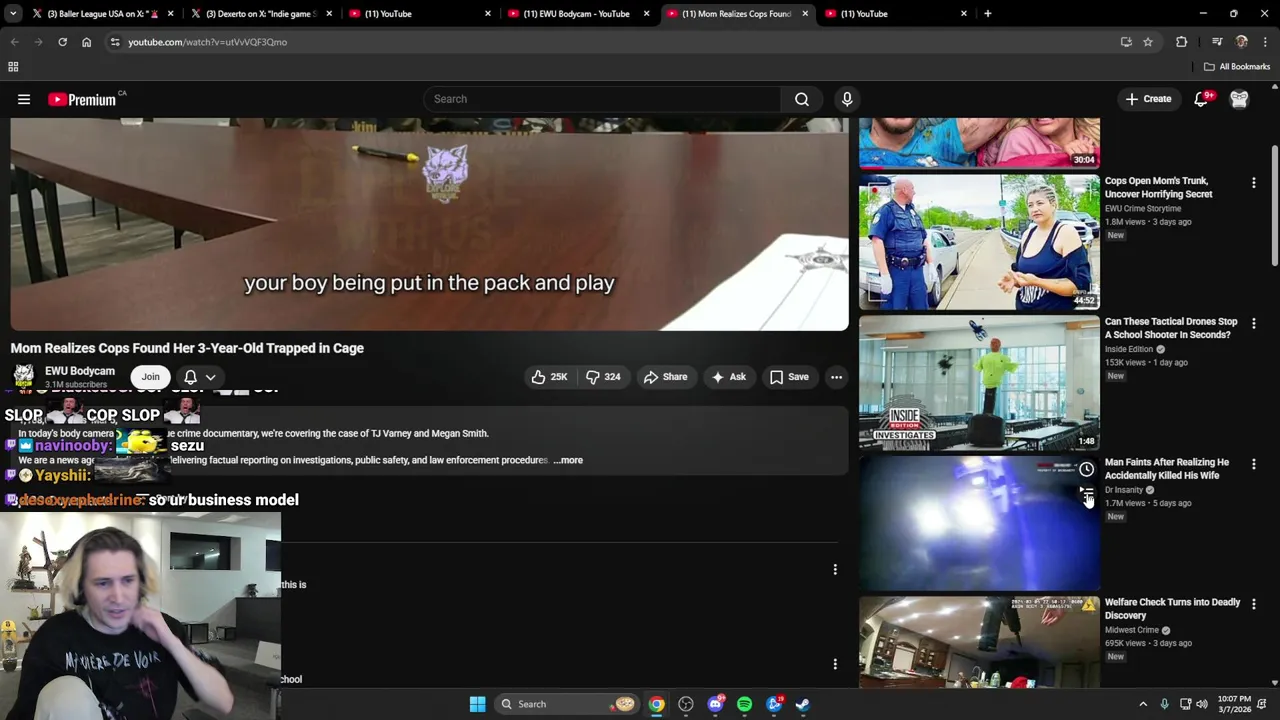Go to browser home page

click(86, 42)
